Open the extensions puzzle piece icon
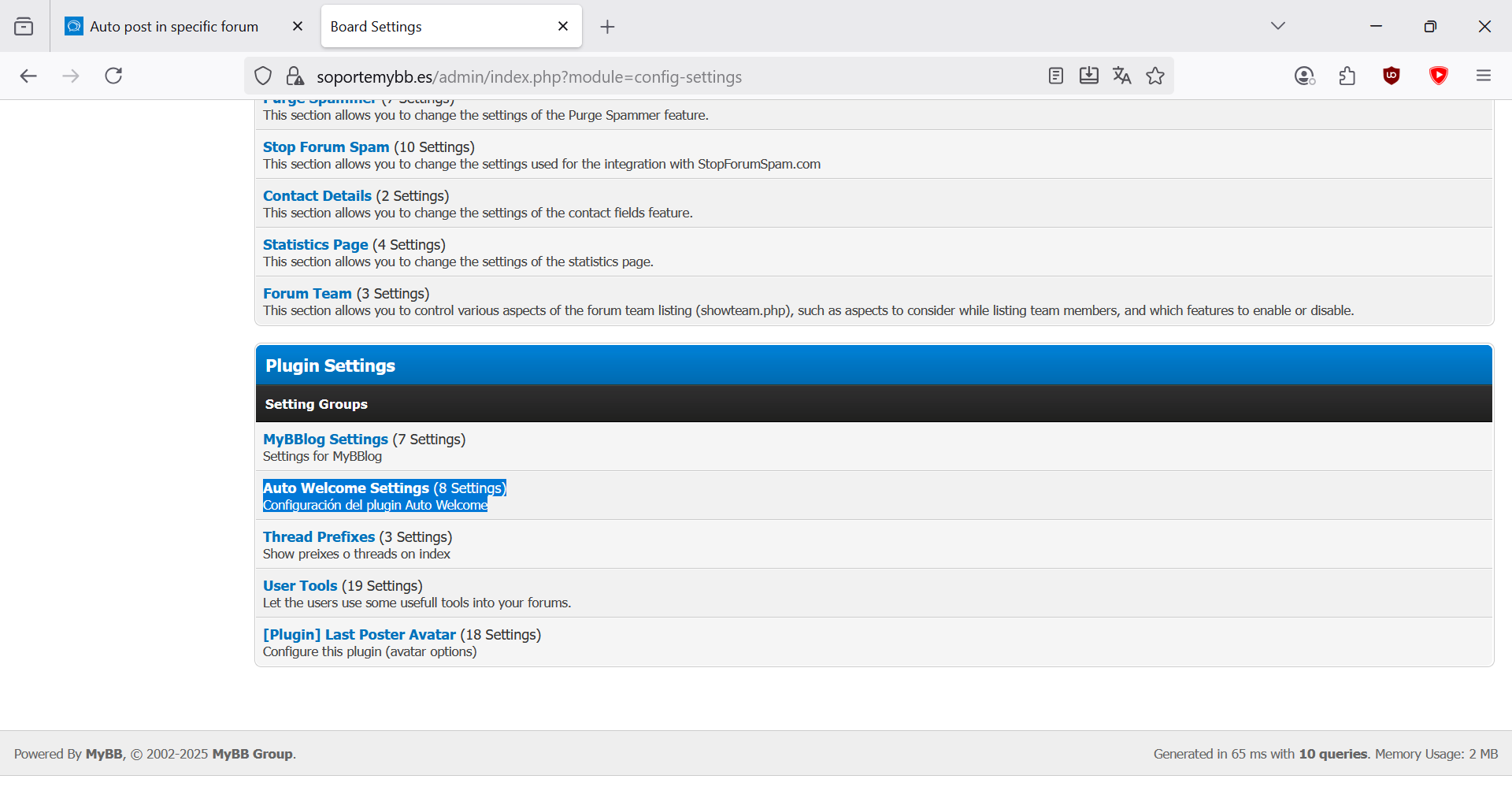The width and height of the screenshot is (1512, 794). 1347,76
